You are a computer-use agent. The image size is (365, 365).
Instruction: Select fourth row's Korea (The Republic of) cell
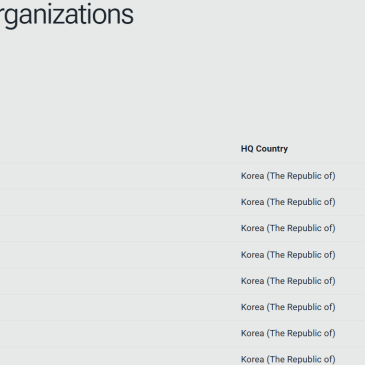[x=288, y=255]
